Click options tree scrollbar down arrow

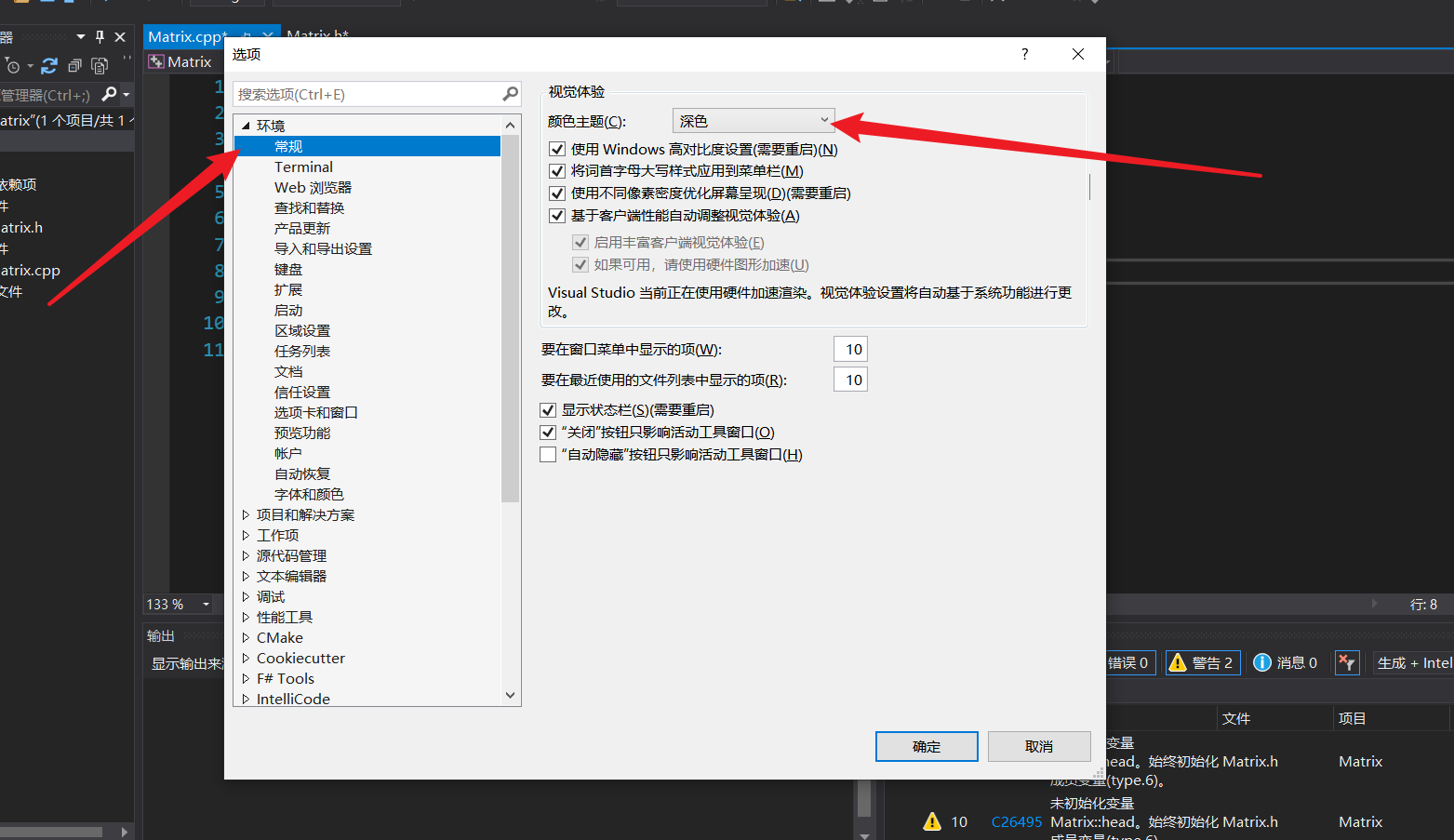coord(510,695)
